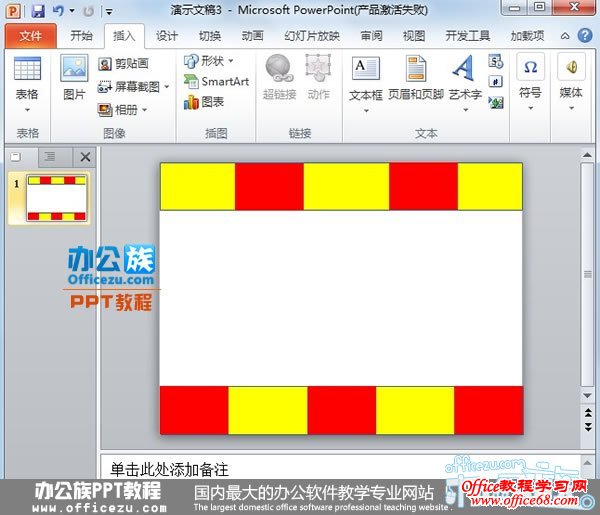Insert clip art via 剪贴画
This screenshot has width=600, height=515.
tap(124, 64)
